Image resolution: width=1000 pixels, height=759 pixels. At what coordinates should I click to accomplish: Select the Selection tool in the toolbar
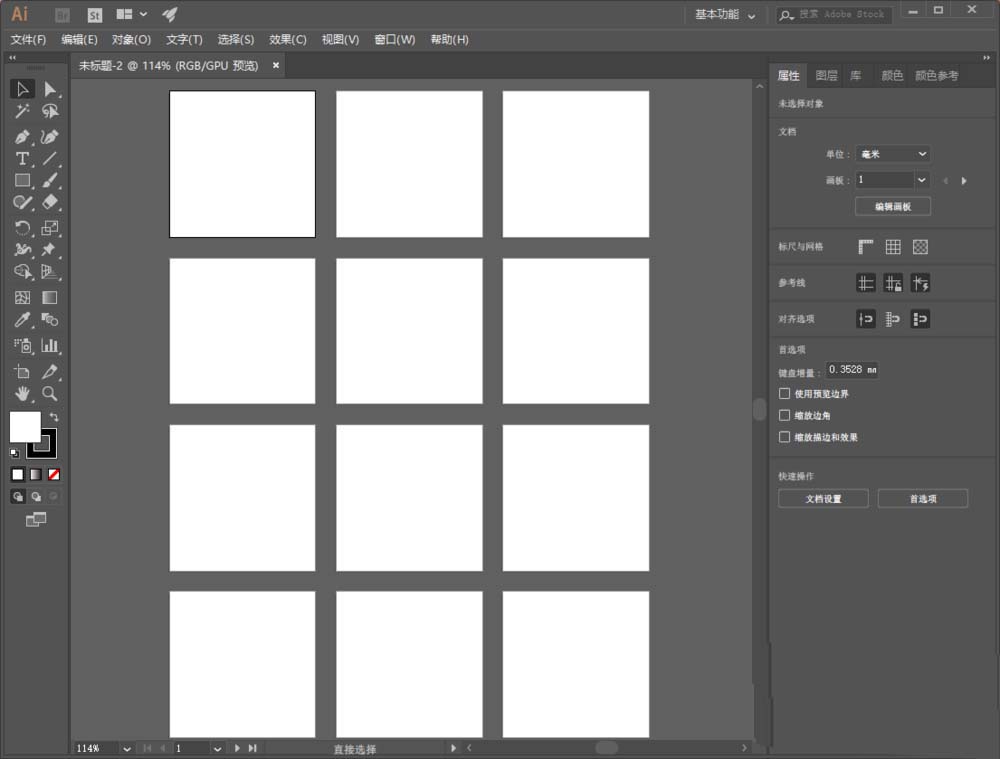[x=22, y=88]
